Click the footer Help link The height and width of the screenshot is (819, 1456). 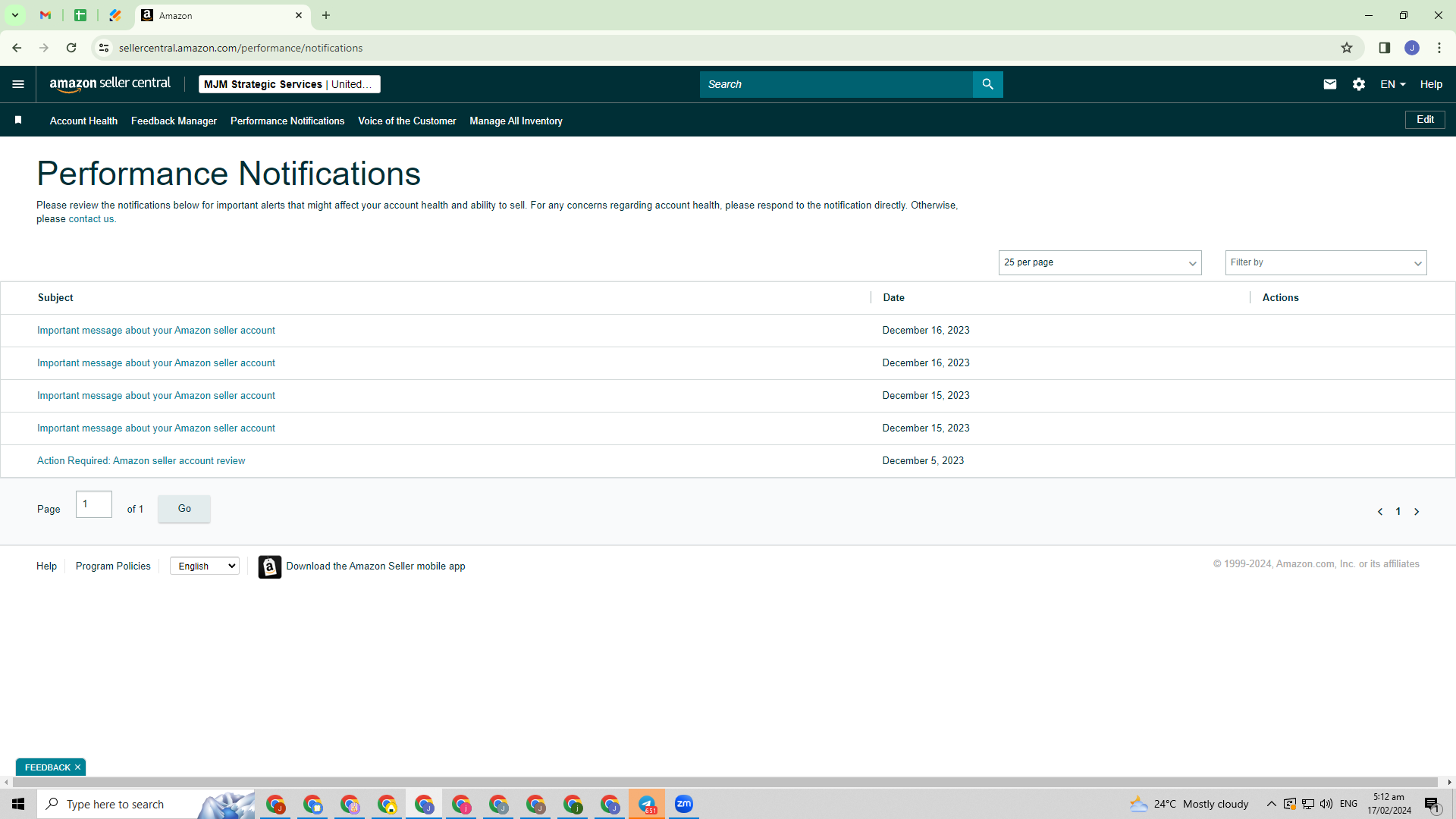[46, 566]
